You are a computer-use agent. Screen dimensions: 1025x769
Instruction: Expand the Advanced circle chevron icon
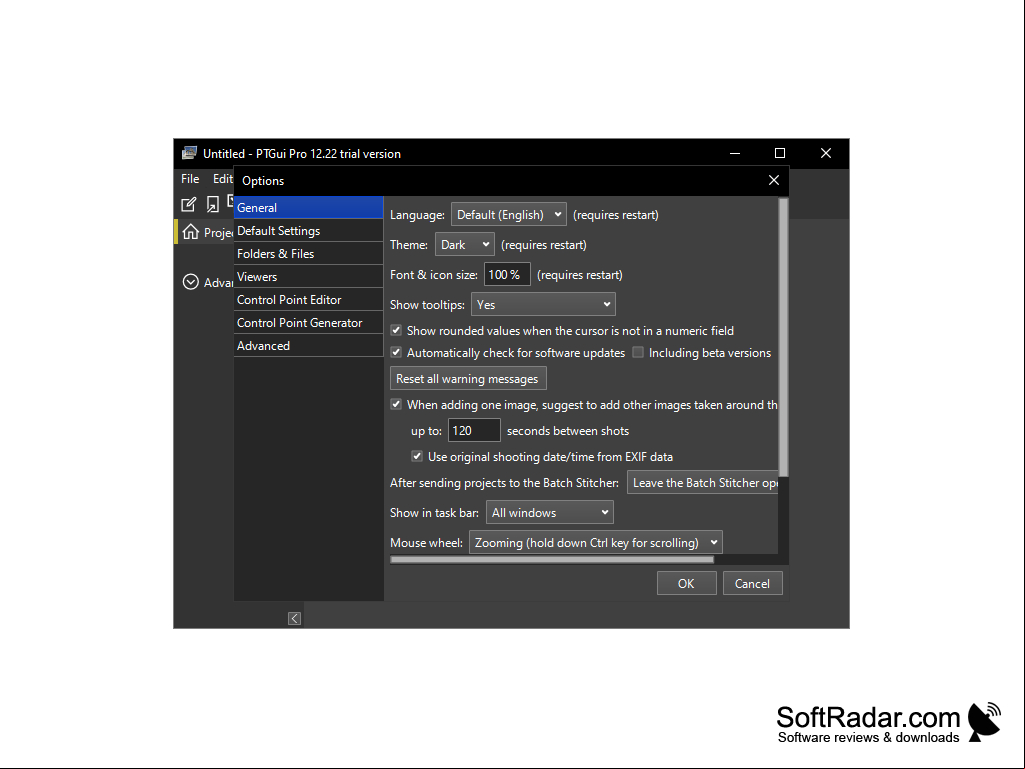(x=190, y=282)
